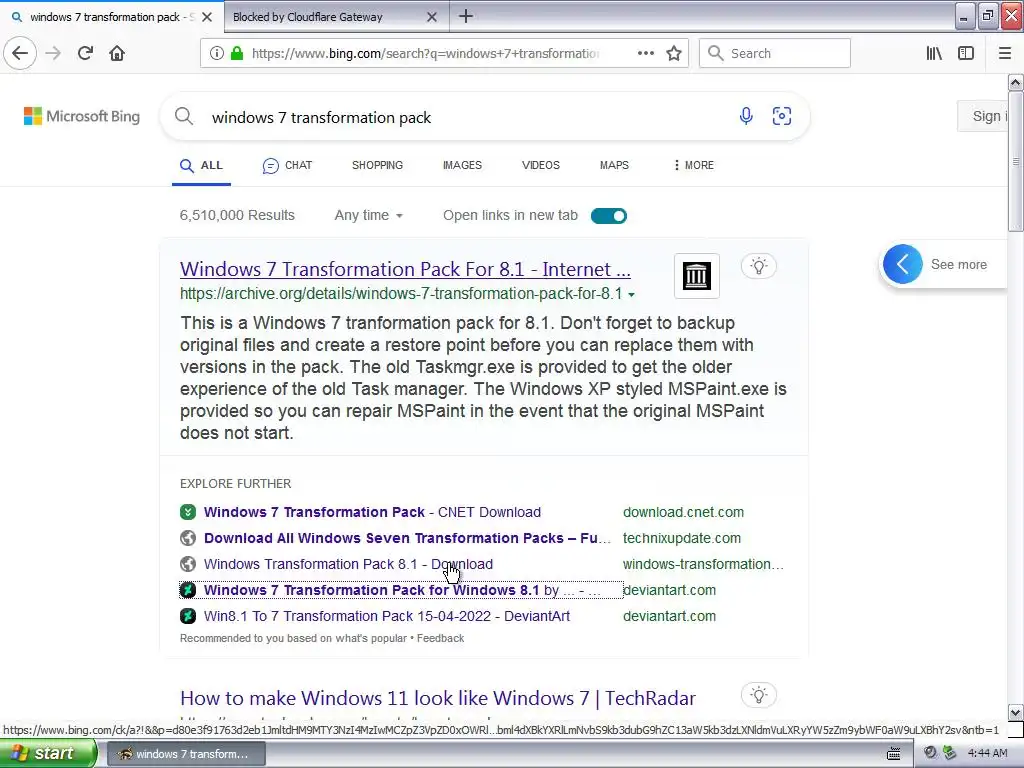Click the tray icon beside the clock
Screen dimensions: 1024x768
click(950, 753)
